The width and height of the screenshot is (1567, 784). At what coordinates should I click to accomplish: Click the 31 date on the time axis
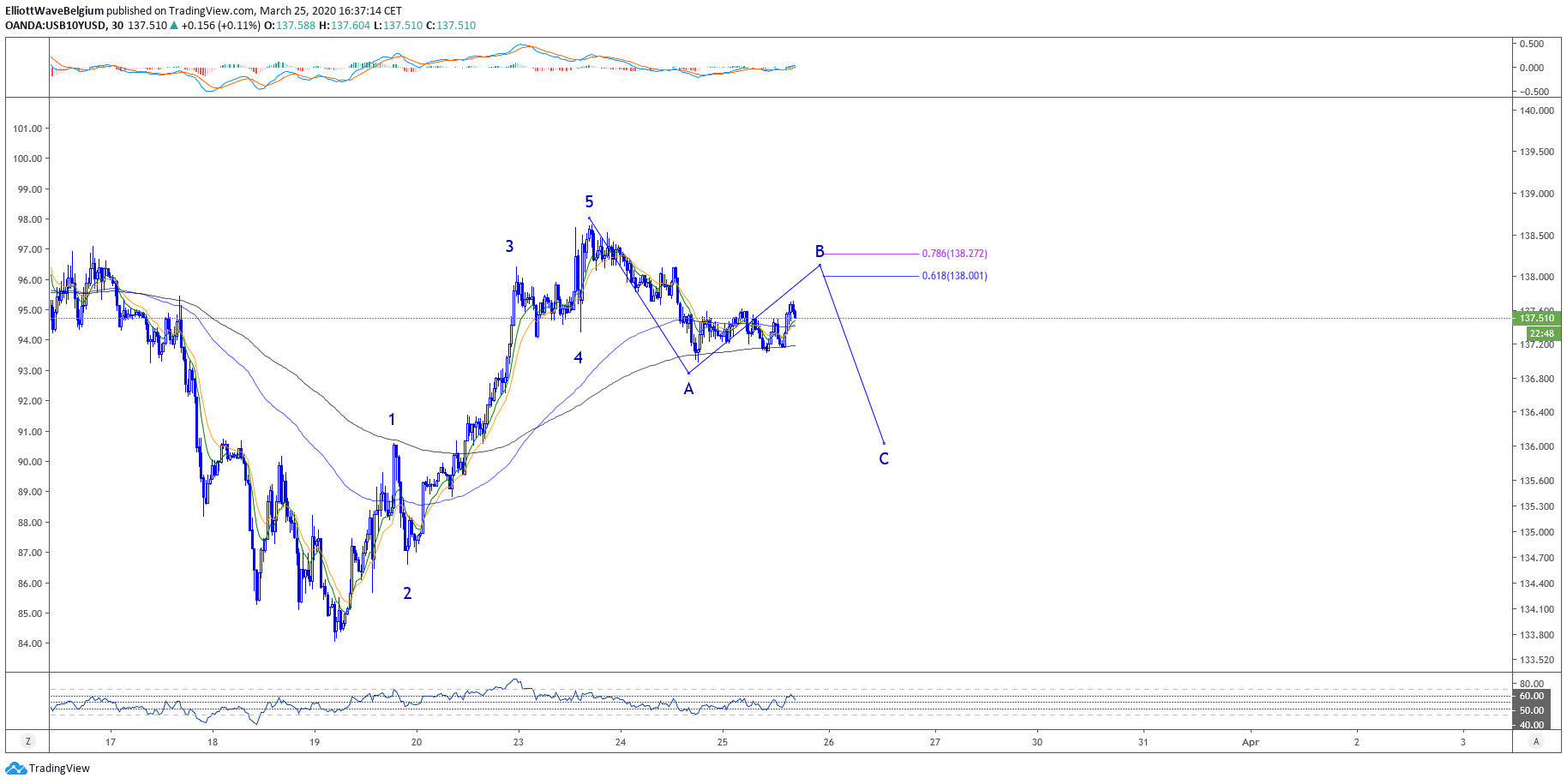[1144, 742]
